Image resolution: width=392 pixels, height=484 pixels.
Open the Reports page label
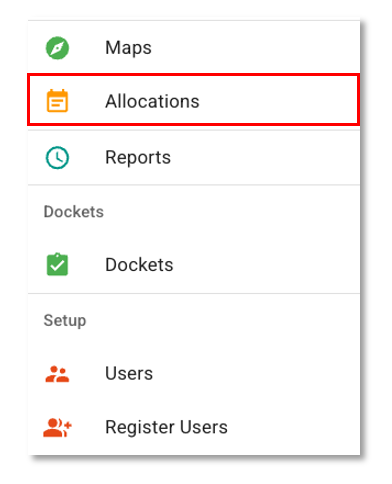[x=138, y=157]
